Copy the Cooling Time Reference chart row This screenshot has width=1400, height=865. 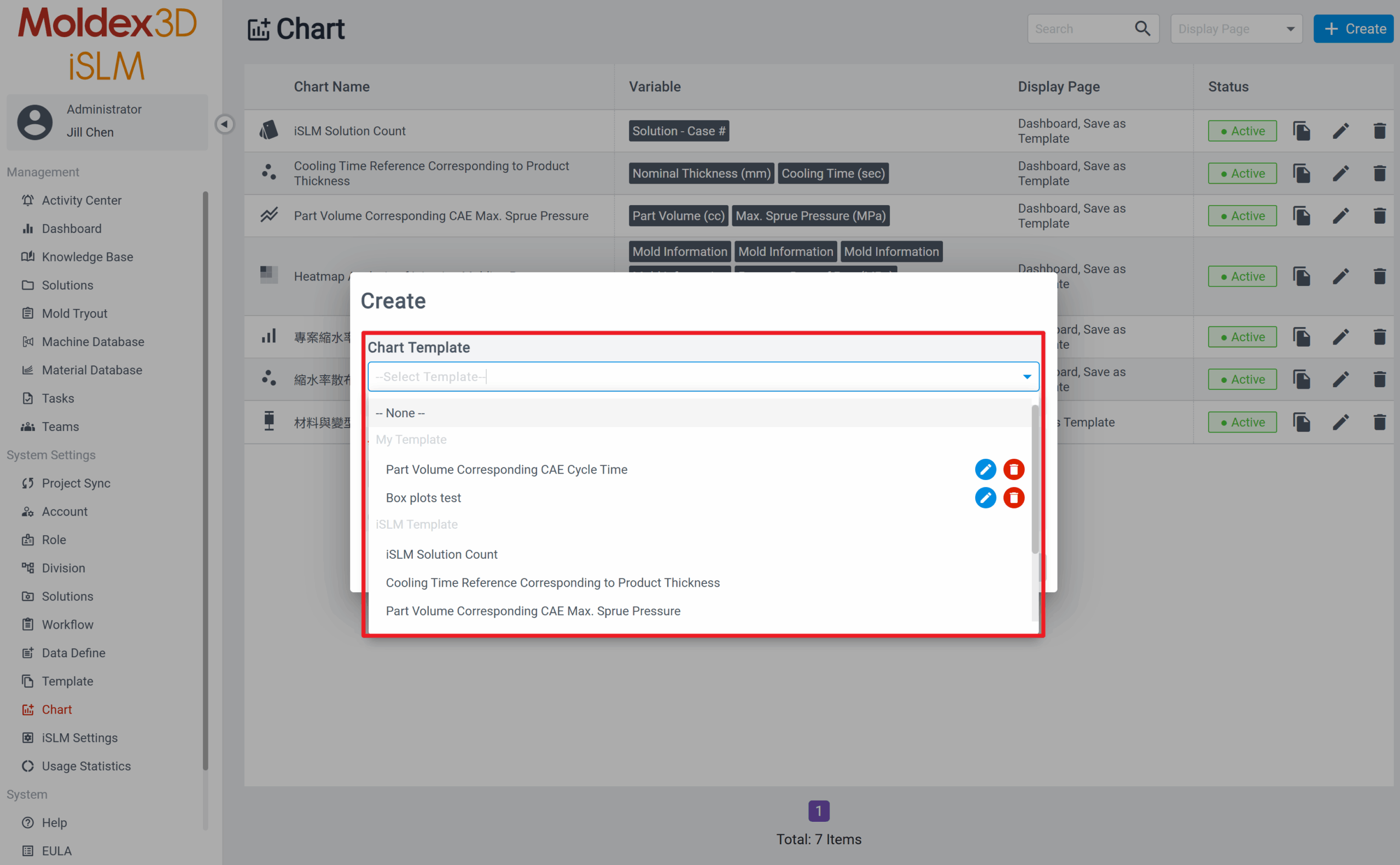click(x=1302, y=173)
